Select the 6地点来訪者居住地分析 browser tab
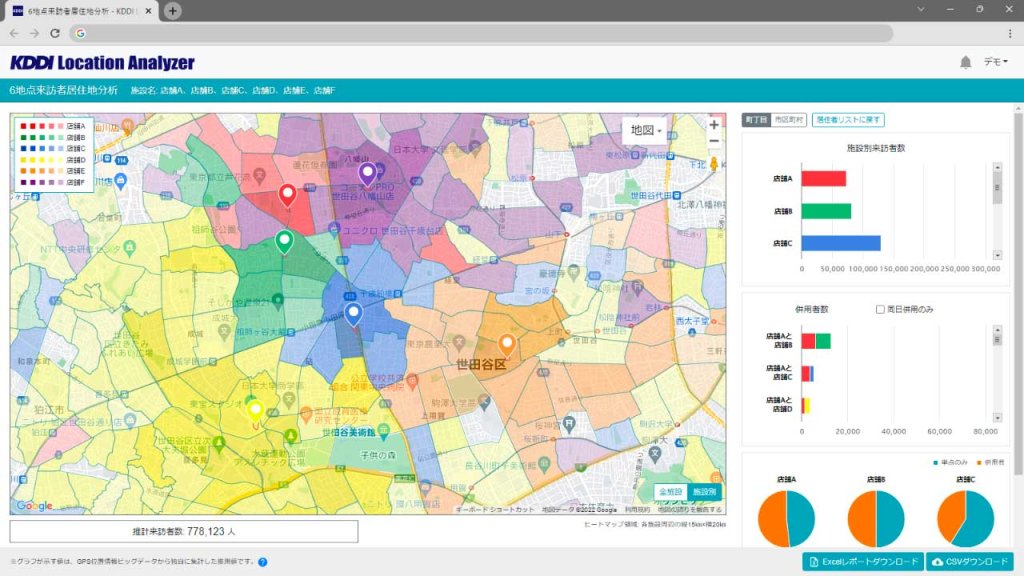This screenshot has height=576, width=1024. coord(75,11)
